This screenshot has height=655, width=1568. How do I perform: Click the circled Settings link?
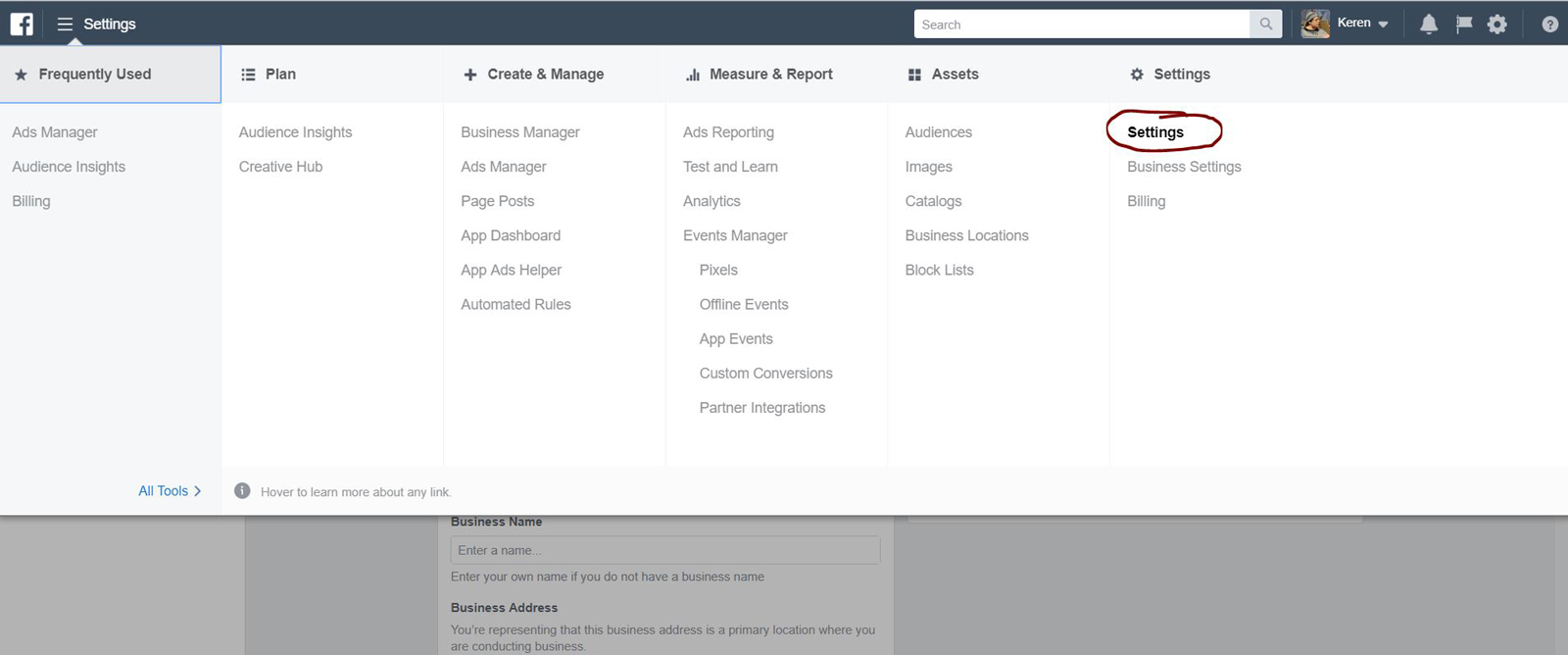(1155, 132)
